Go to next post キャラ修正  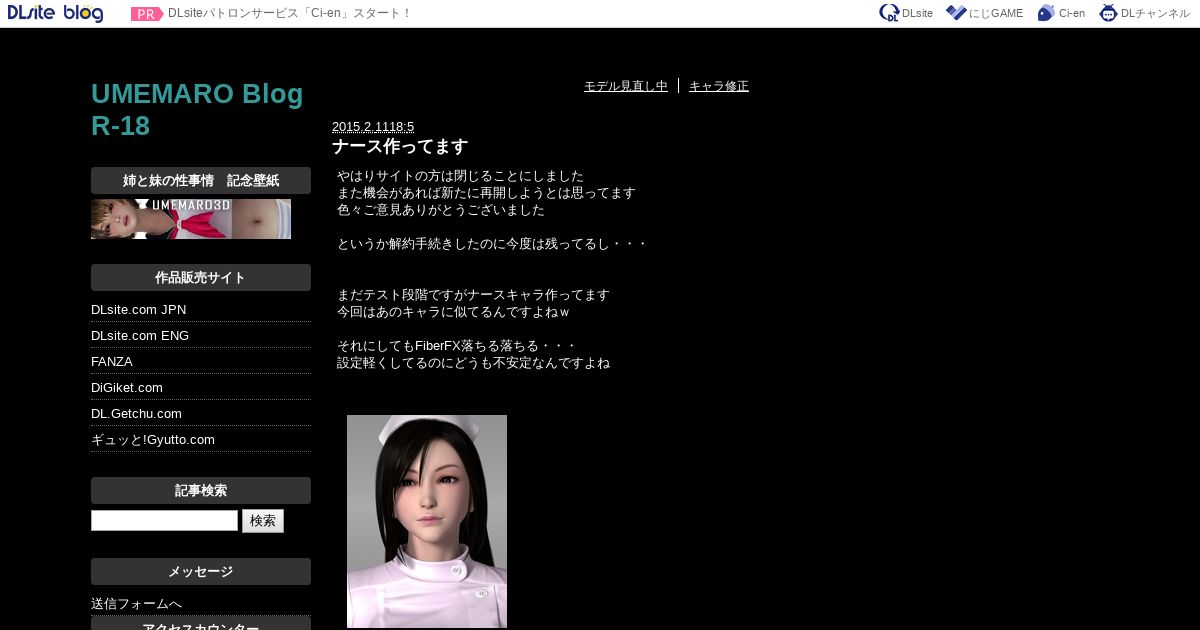point(719,86)
